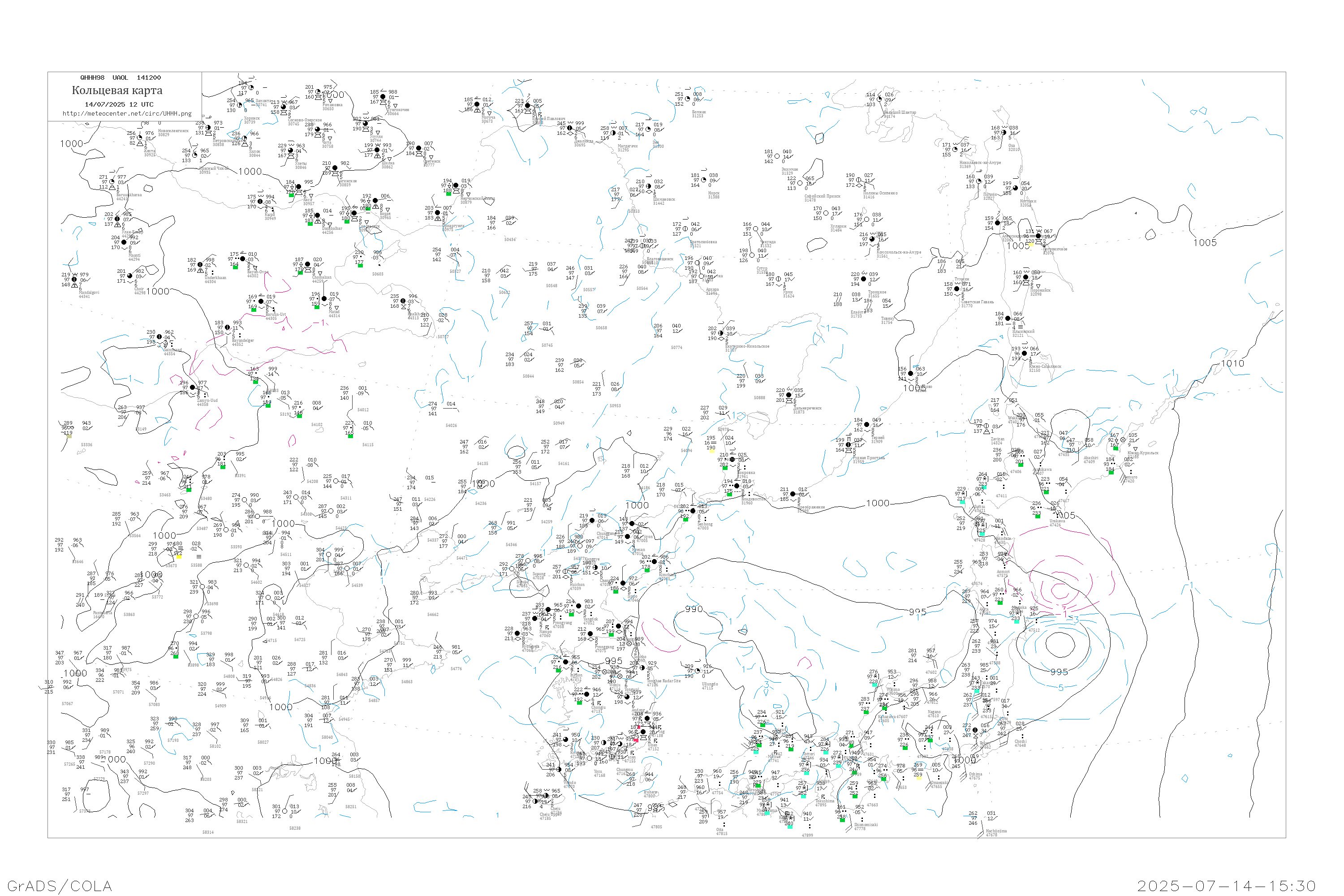Click the 14/07/2025 12 UTC date label
This screenshot has height=896, width=1344.
[119, 104]
